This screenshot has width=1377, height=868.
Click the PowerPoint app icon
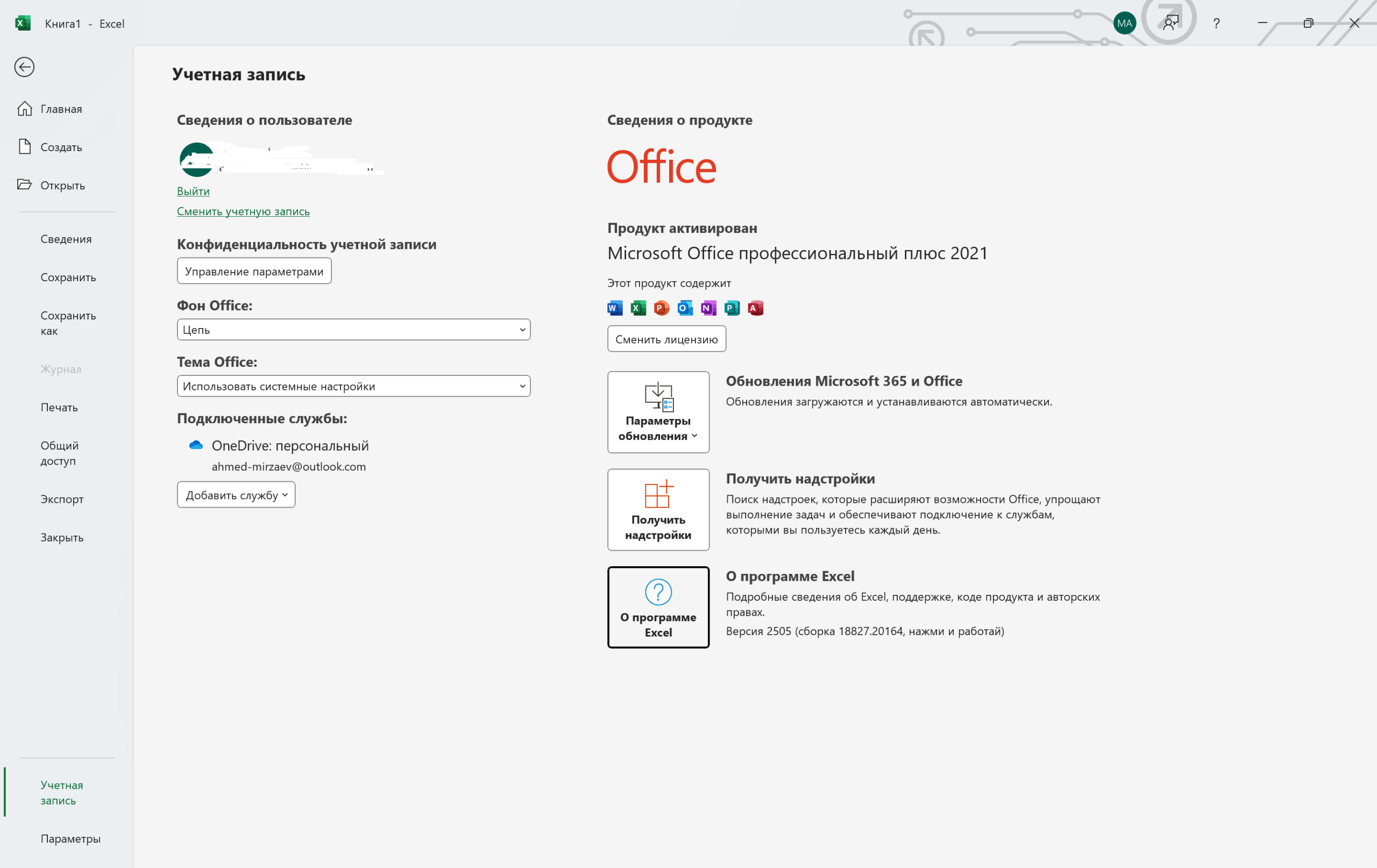coord(662,308)
